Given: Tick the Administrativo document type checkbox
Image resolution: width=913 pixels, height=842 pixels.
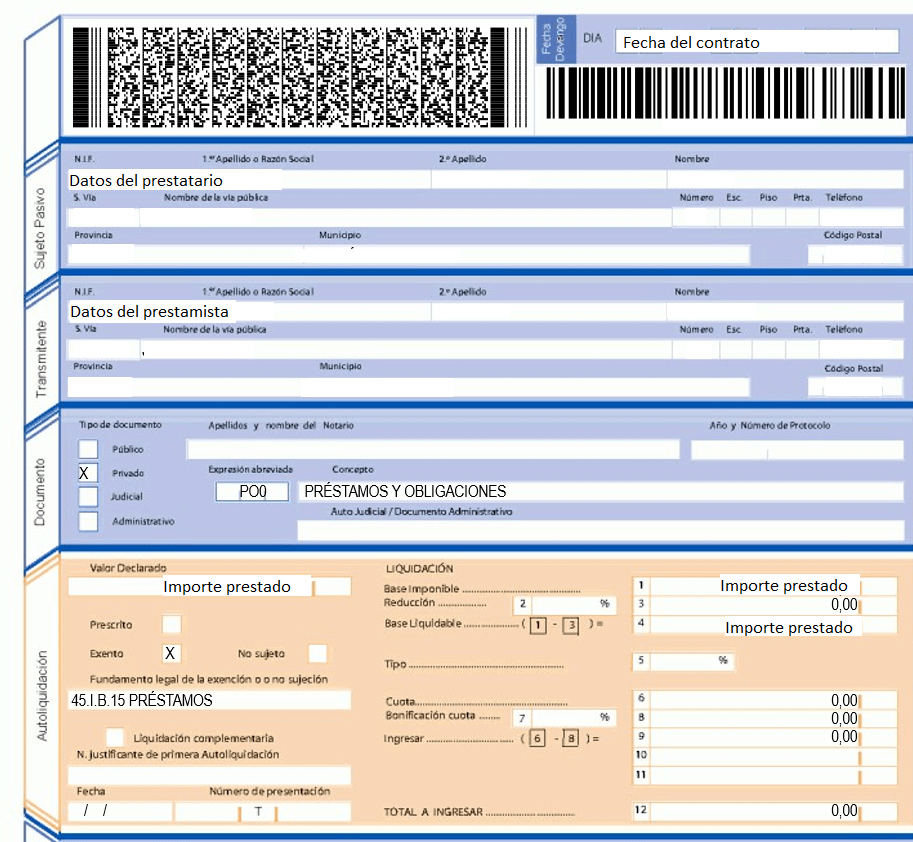Looking at the screenshot, I should (88, 521).
